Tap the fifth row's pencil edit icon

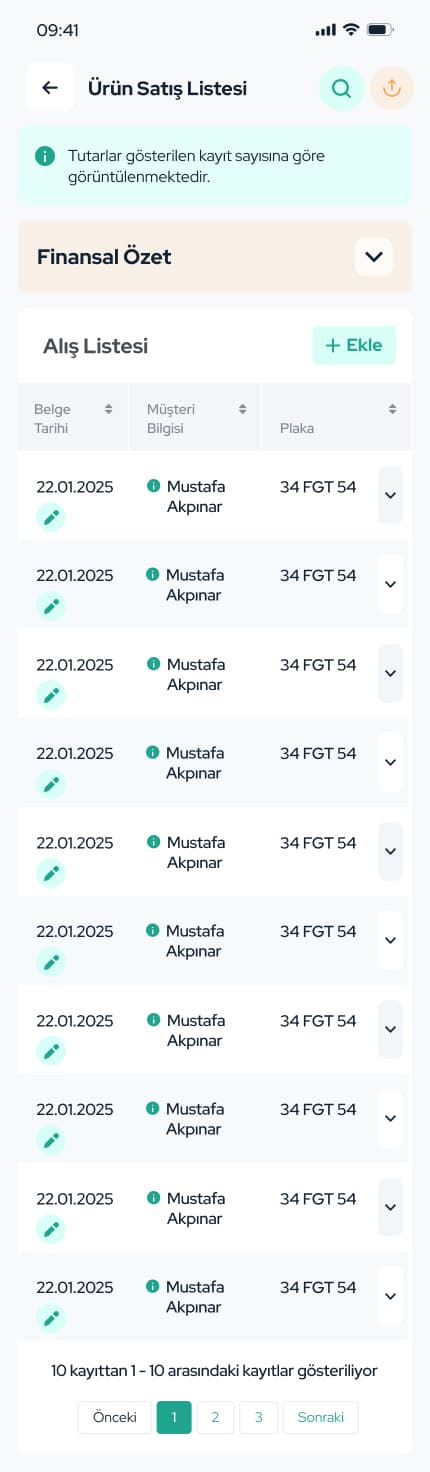click(51, 873)
